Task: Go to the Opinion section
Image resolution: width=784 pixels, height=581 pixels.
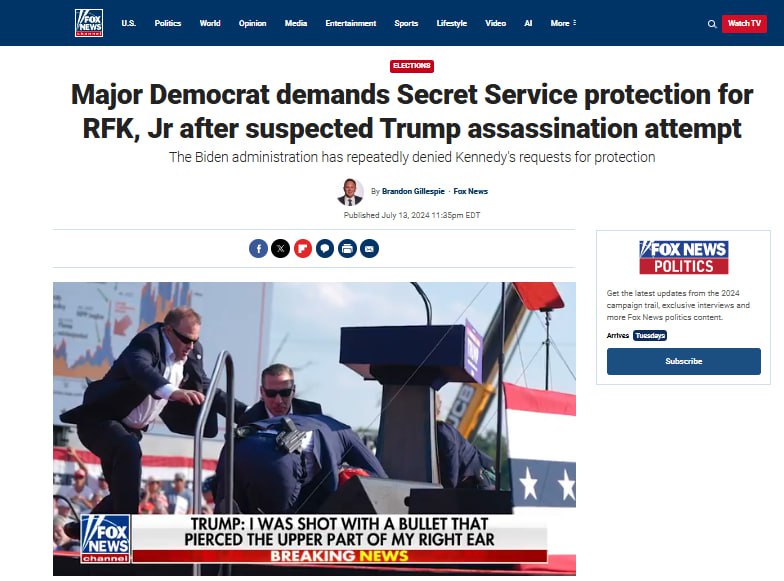Action: pyautogui.click(x=252, y=23)
